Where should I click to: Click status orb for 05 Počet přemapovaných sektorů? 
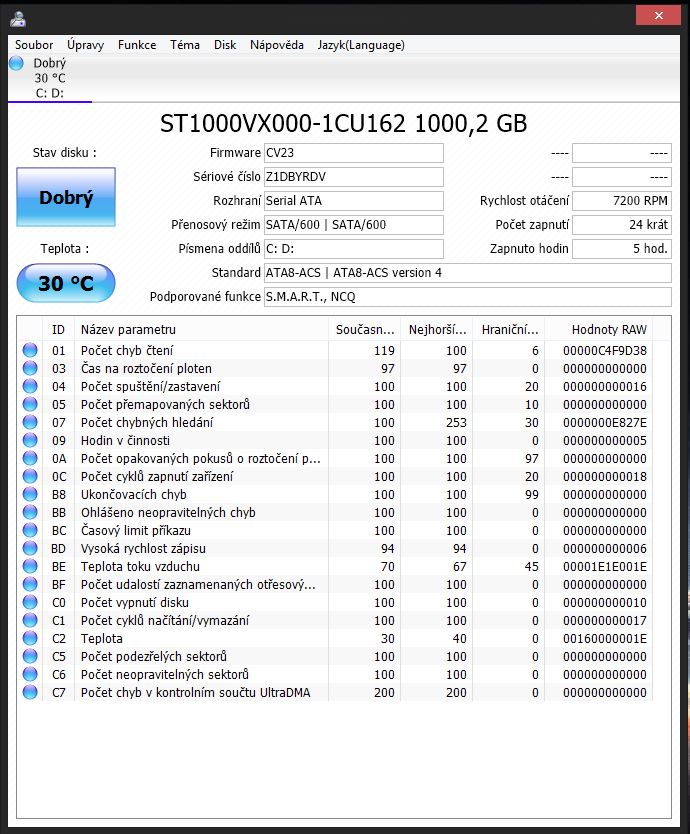30,404
